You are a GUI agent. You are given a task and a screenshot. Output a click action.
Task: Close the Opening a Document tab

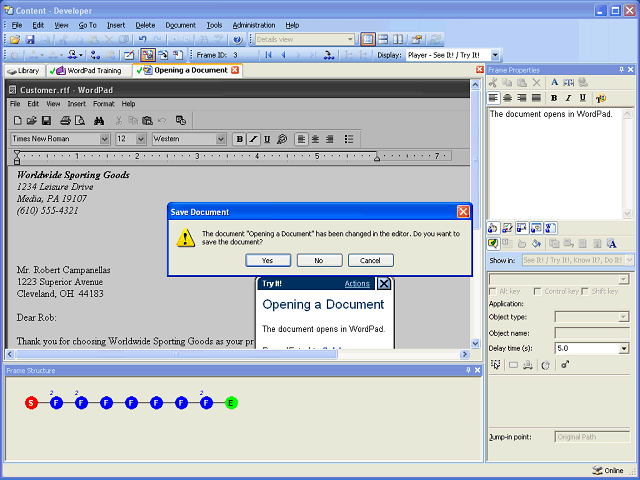235,70
